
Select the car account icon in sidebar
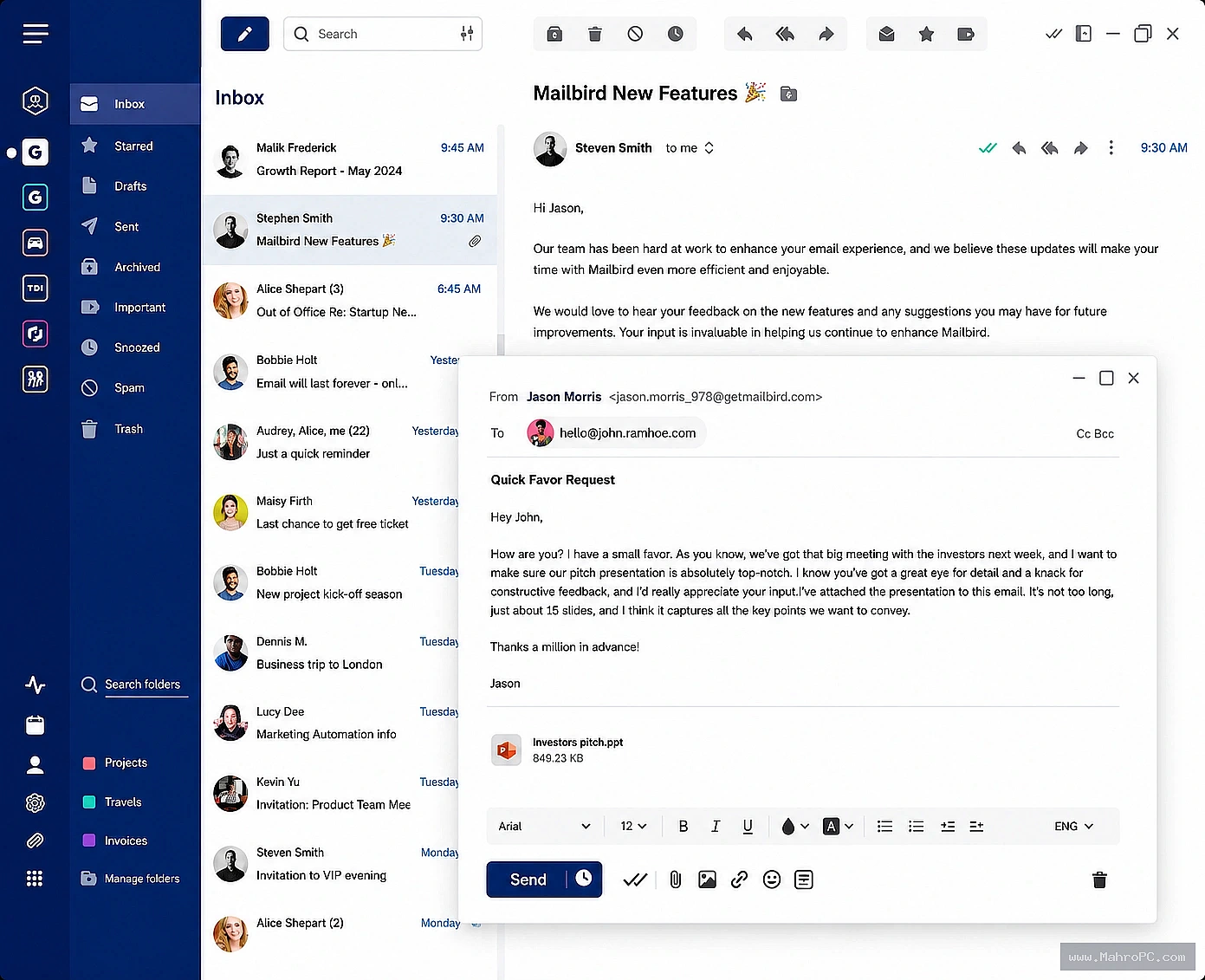(35, 243)
